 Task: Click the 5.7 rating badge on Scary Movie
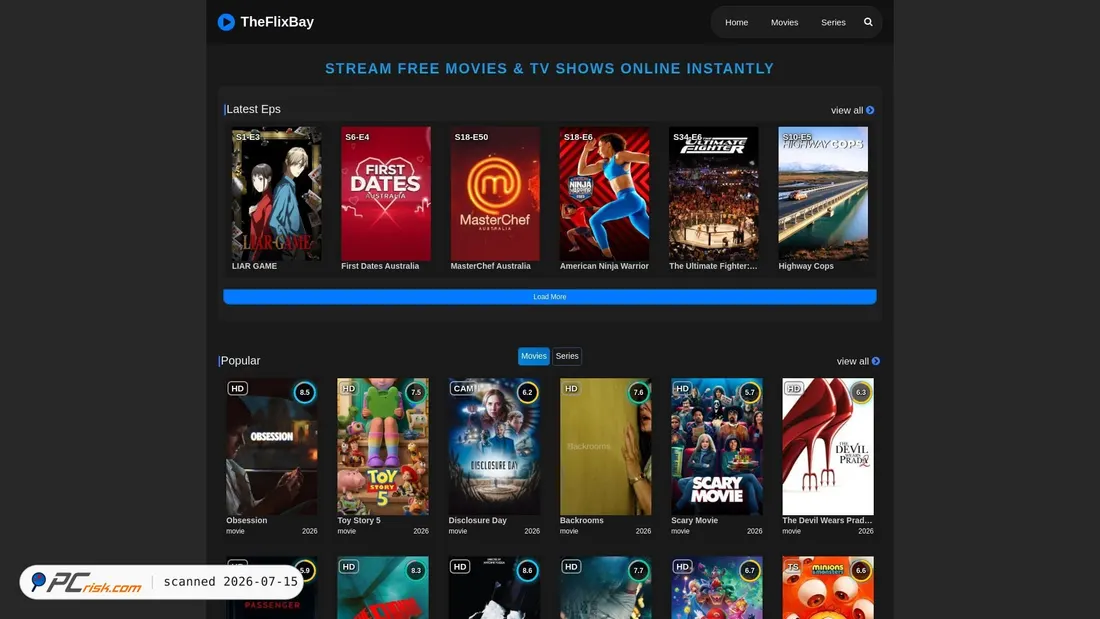pyautogui.click(x=749, y=392)
